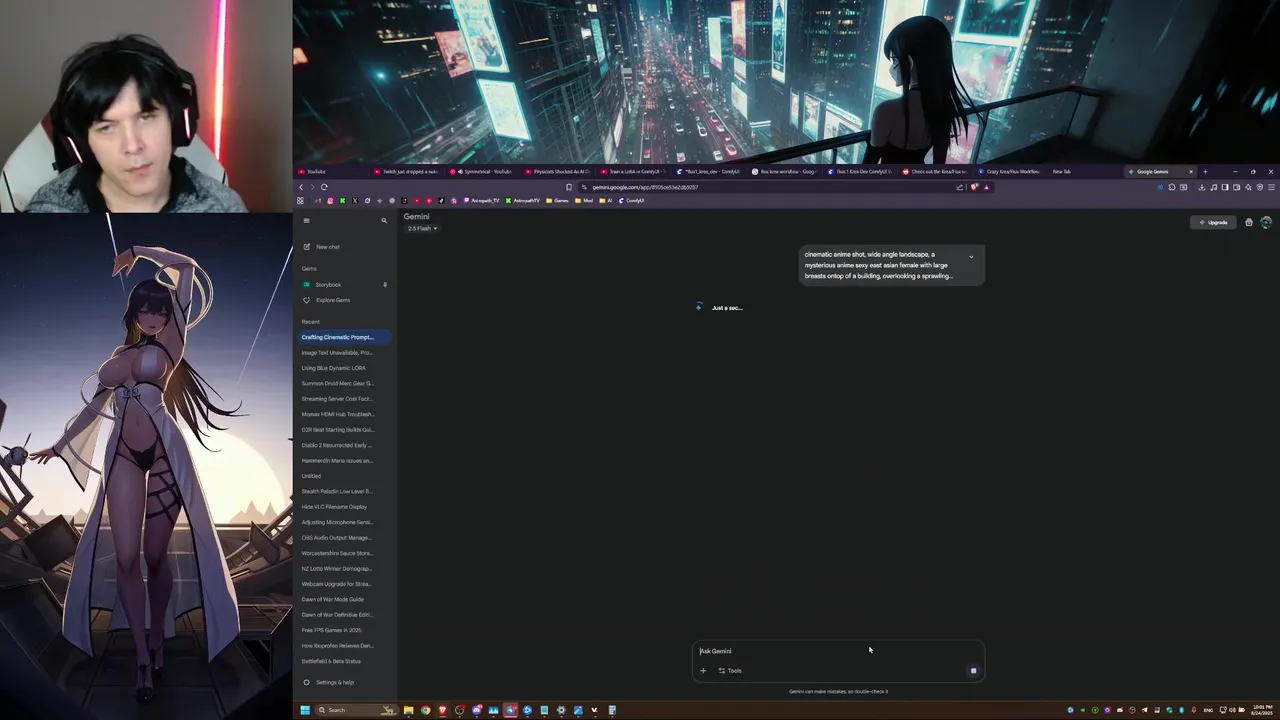Open a new tab with the plus button
Screen dimensions: 1280x720
(x=1205, y=171)
